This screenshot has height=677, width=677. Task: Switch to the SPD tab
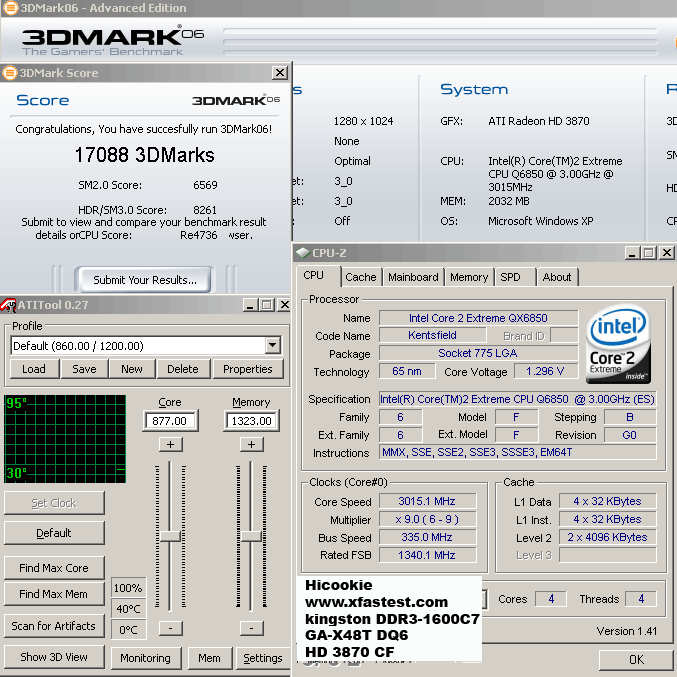coord(515,277)
